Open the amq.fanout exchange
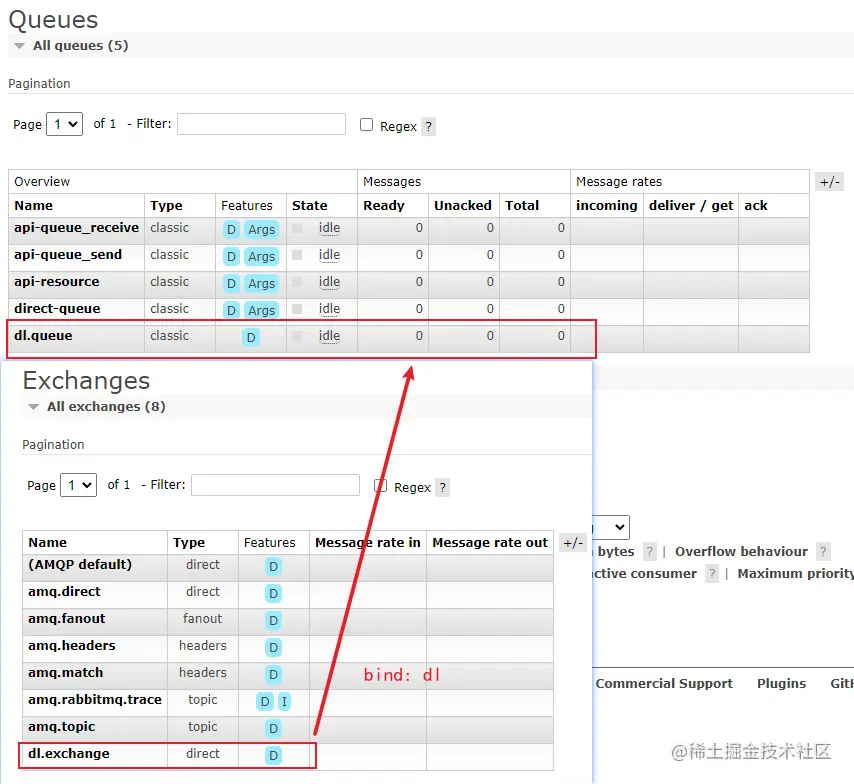The width and height of the screenshot is (854, 784). [67, 618]
